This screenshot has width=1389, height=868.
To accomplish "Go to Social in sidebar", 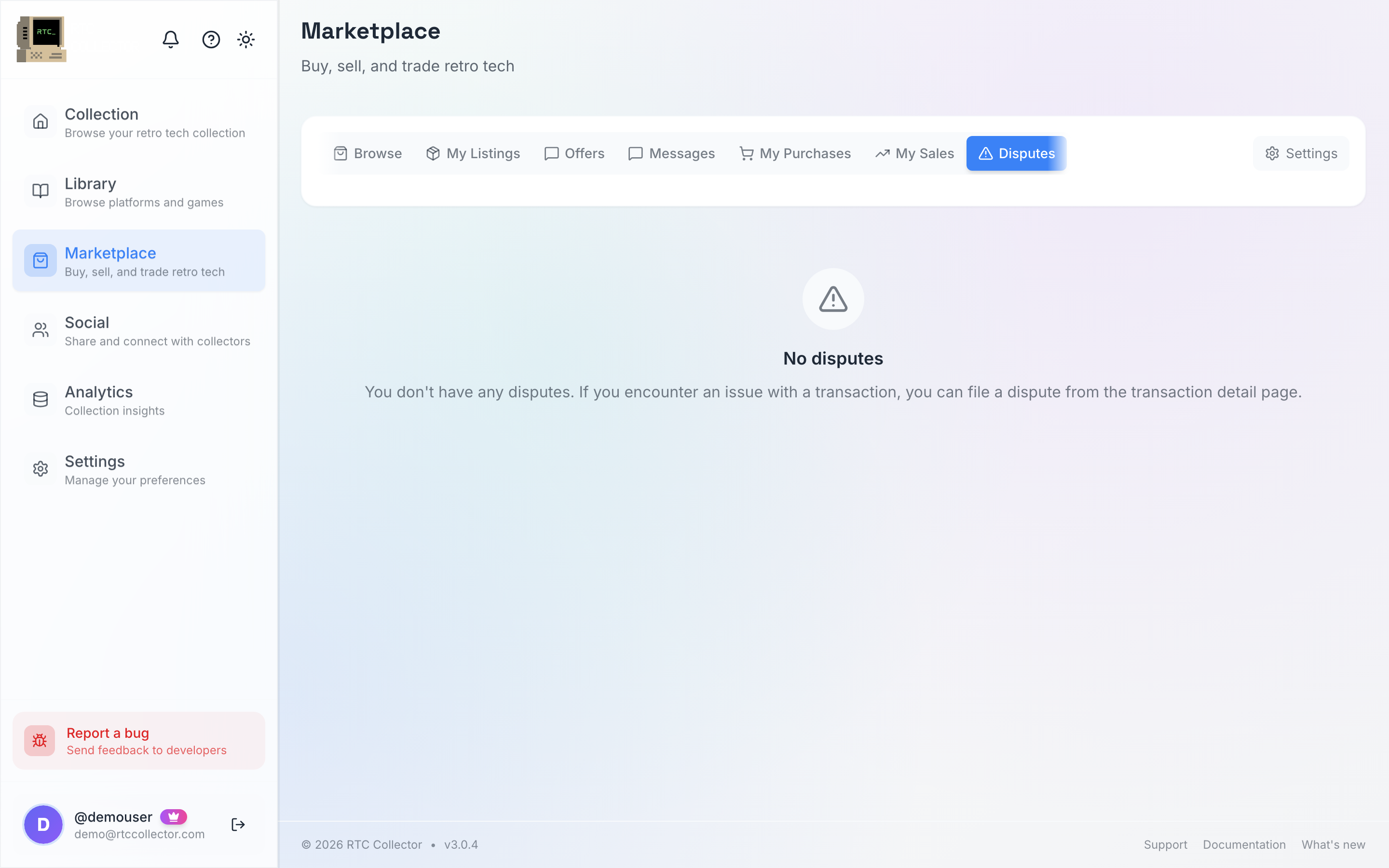I will (139, 330).
